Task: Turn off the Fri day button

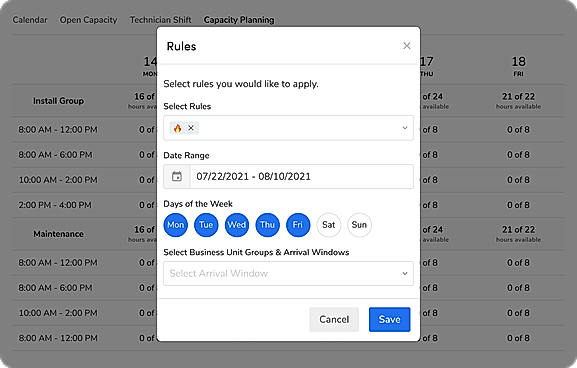Action: click(x=298, y=225)
